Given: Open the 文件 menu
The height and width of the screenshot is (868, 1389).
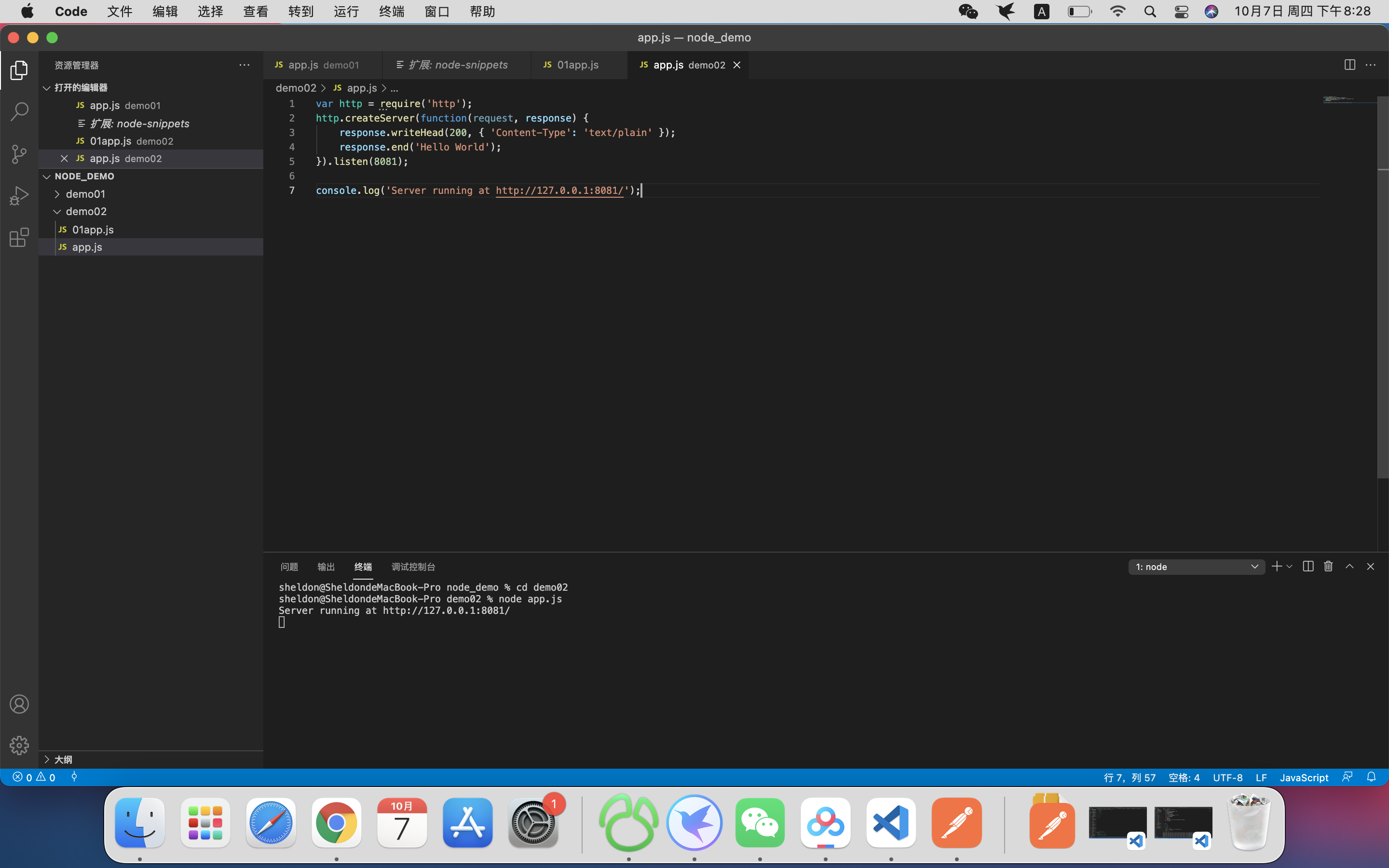Looking at the screenshot, I should tap(120, 12).
